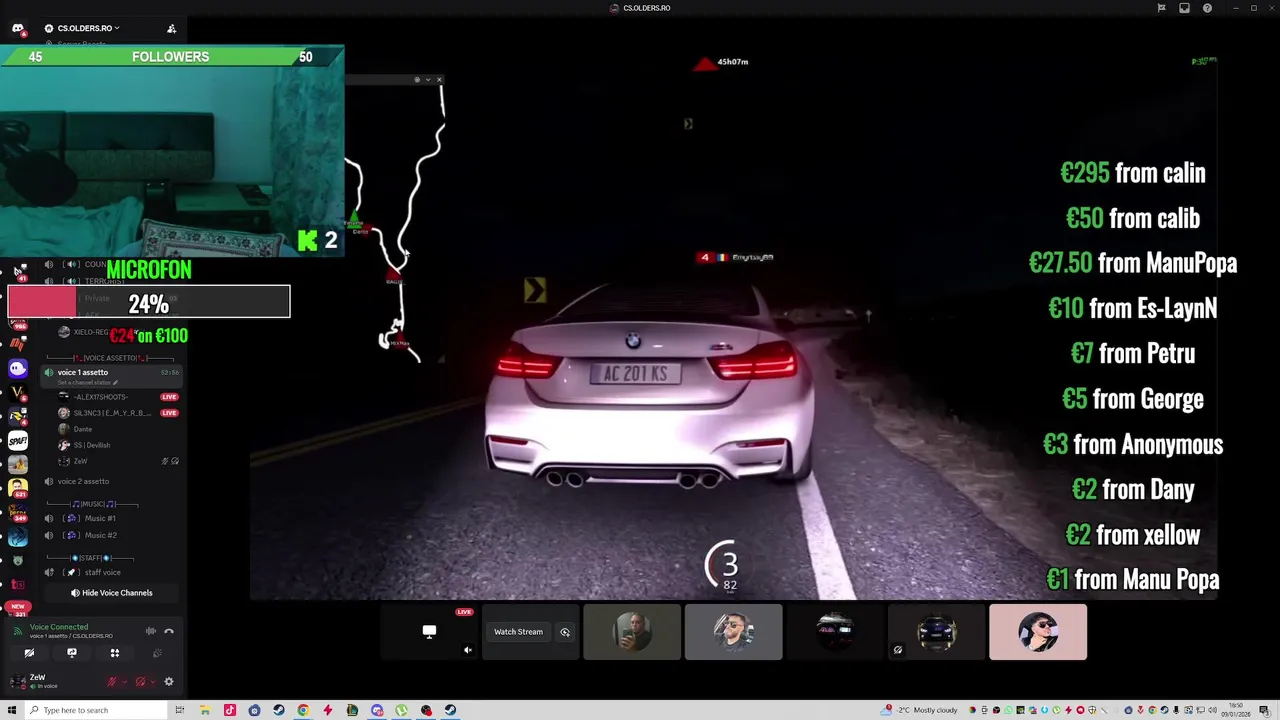Open Task View on the taskbar
1280x720 pixels.
pyautogui.click(x=180, y=710)
